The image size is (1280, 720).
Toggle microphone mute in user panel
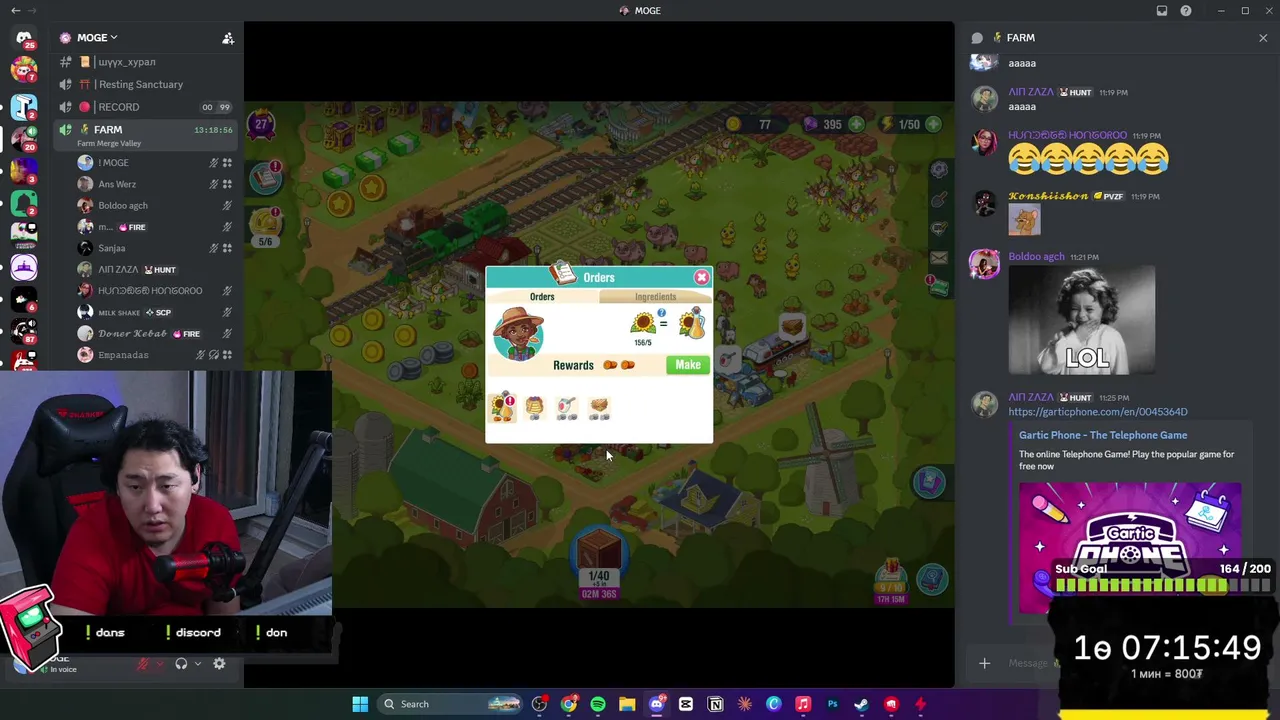tap(144, 664)
